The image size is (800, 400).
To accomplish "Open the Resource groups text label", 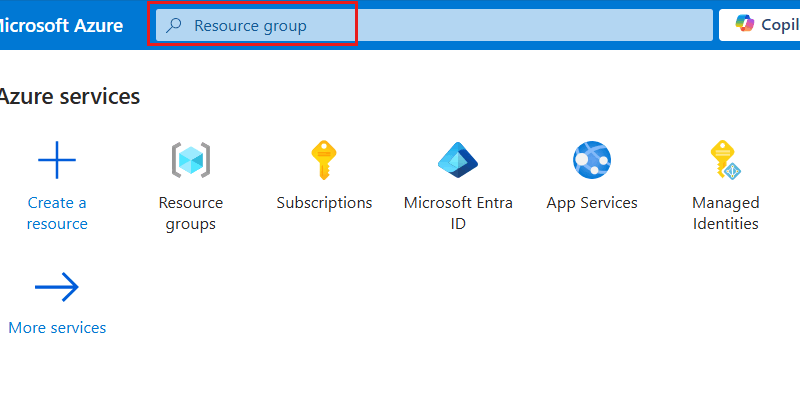I will tap(191, 213).
